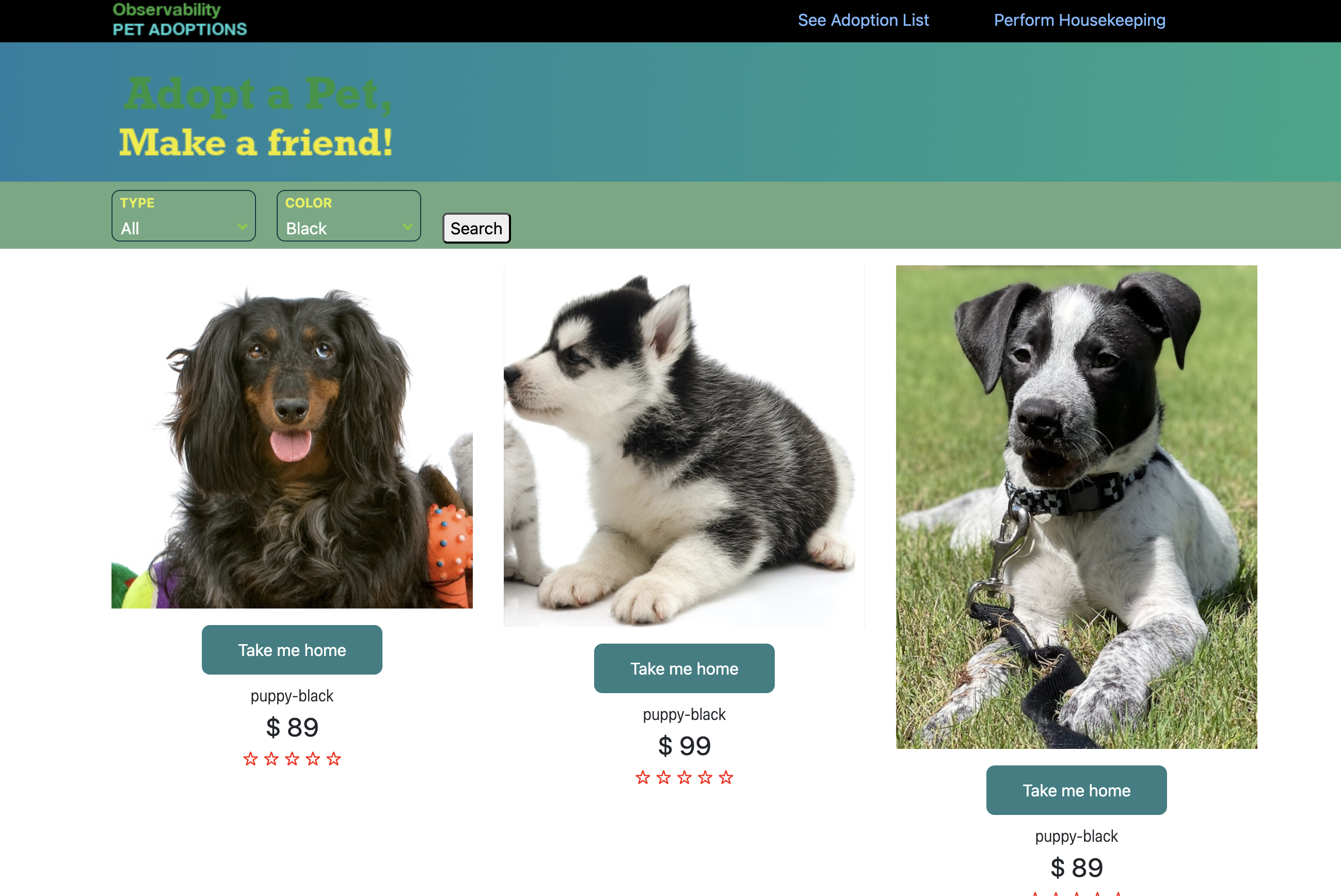The width and height of the screenshot is (1341, 896).
Task: Click the Search button
Action: coord(476,228)
